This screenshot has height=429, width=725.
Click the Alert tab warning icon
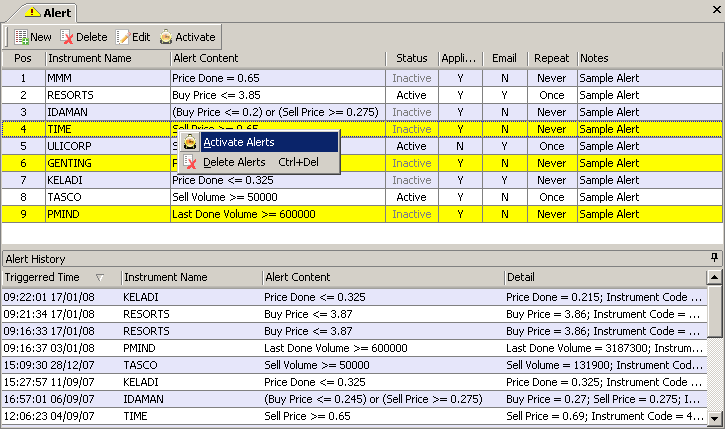tap(32, 12)
